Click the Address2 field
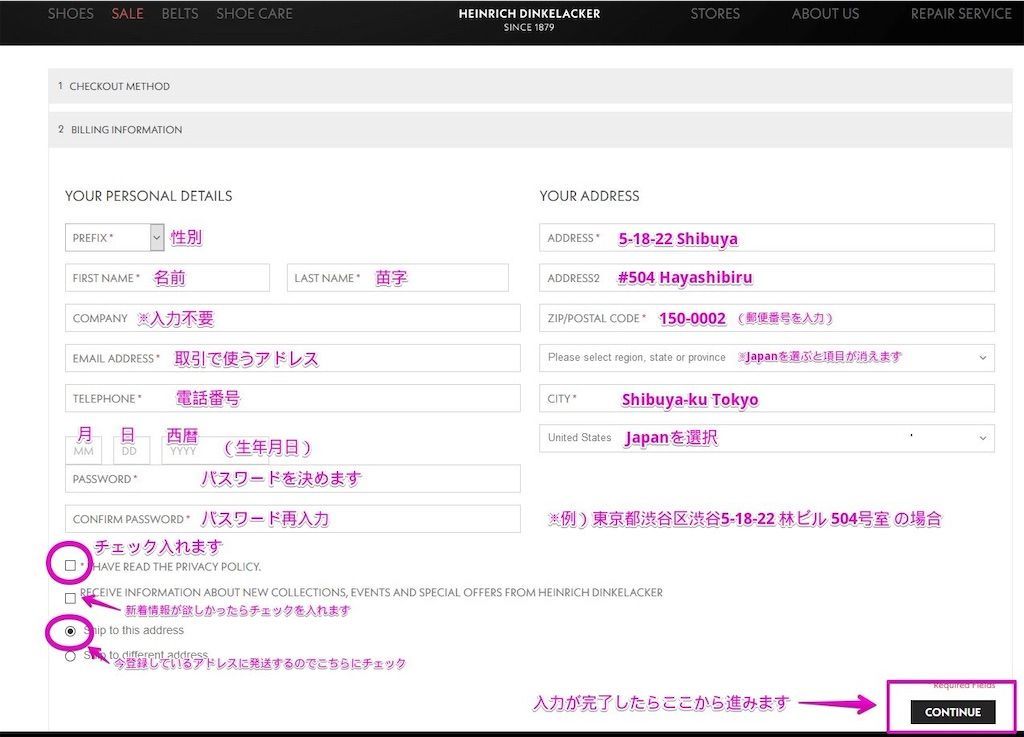 click(767, 278)
